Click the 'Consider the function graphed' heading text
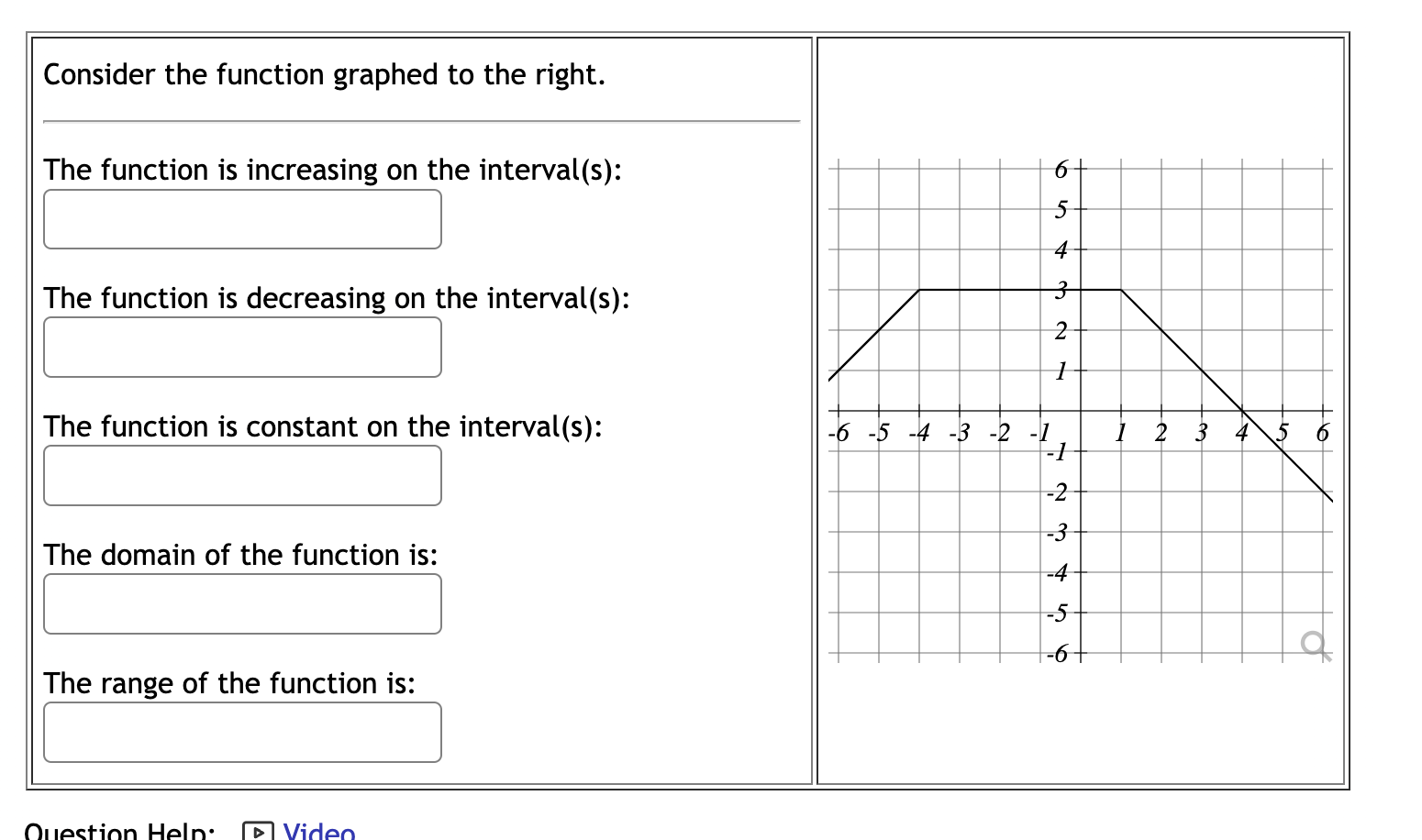The height and width of the screenshot is (840, 1422). tap(324, 74)
